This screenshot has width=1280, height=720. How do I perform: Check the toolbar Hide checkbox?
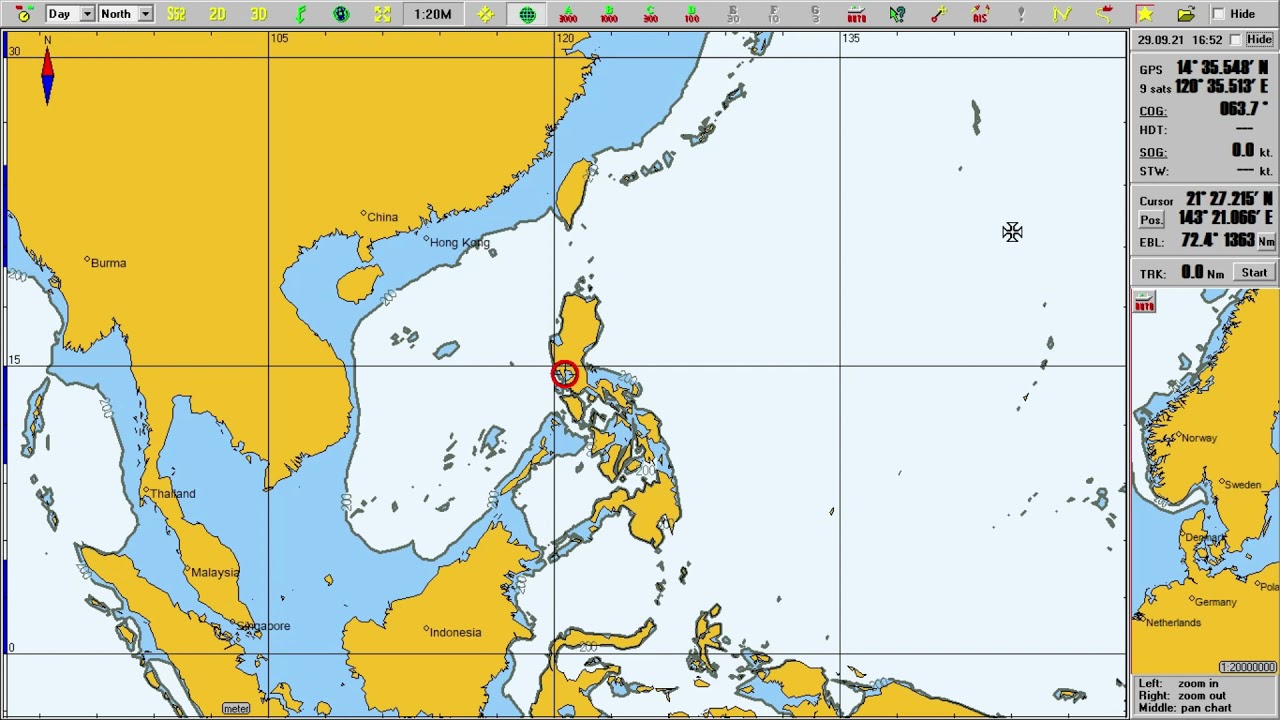click(x=1218, y=14)
